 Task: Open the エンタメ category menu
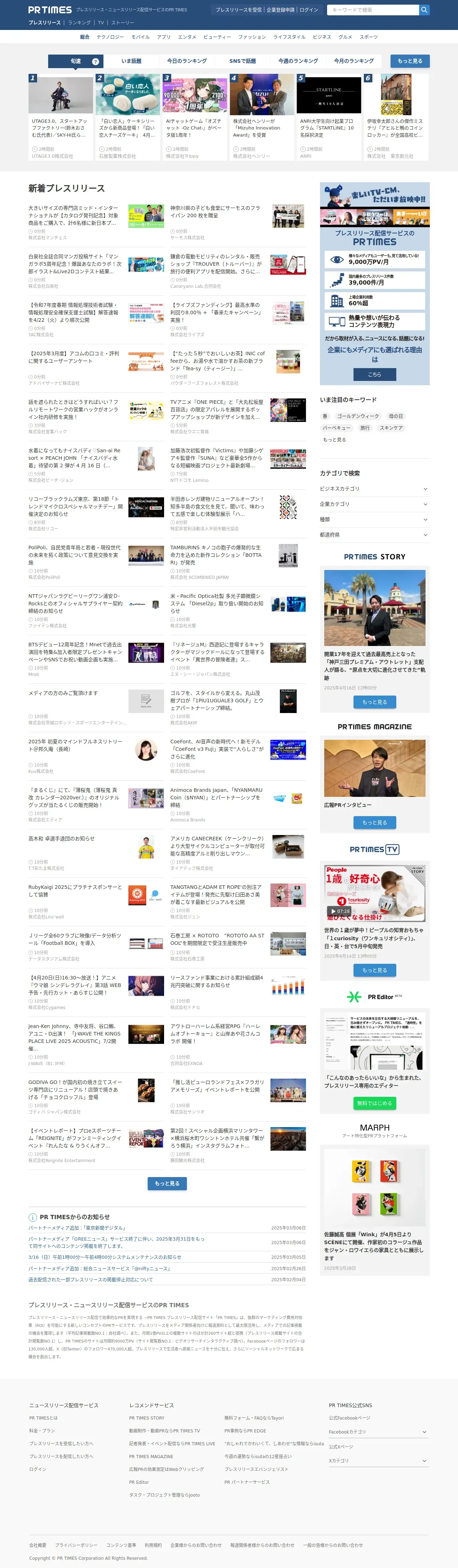pos(187,37)
